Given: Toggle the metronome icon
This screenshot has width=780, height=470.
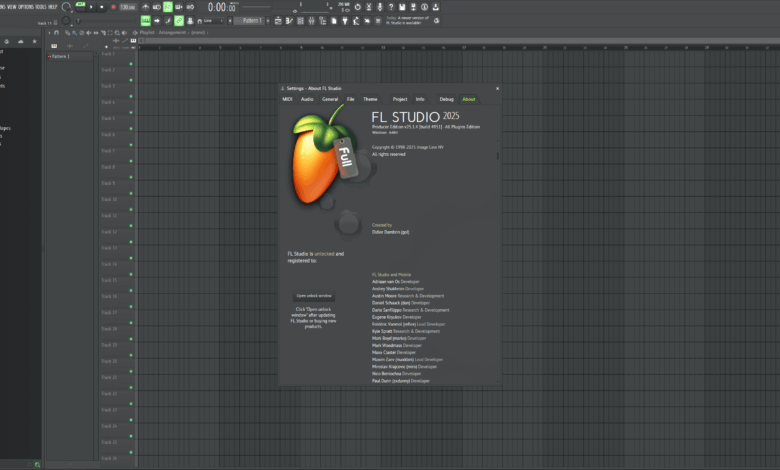Looking at the screenshot, I should [146, 7].
